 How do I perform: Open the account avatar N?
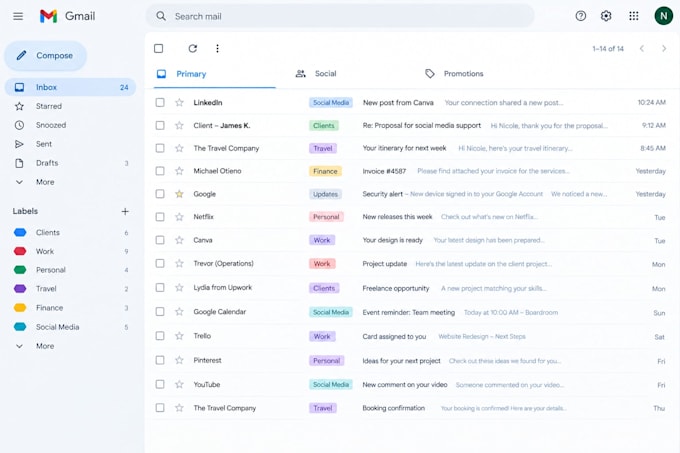pyautogui.click(x=663, y=16)
